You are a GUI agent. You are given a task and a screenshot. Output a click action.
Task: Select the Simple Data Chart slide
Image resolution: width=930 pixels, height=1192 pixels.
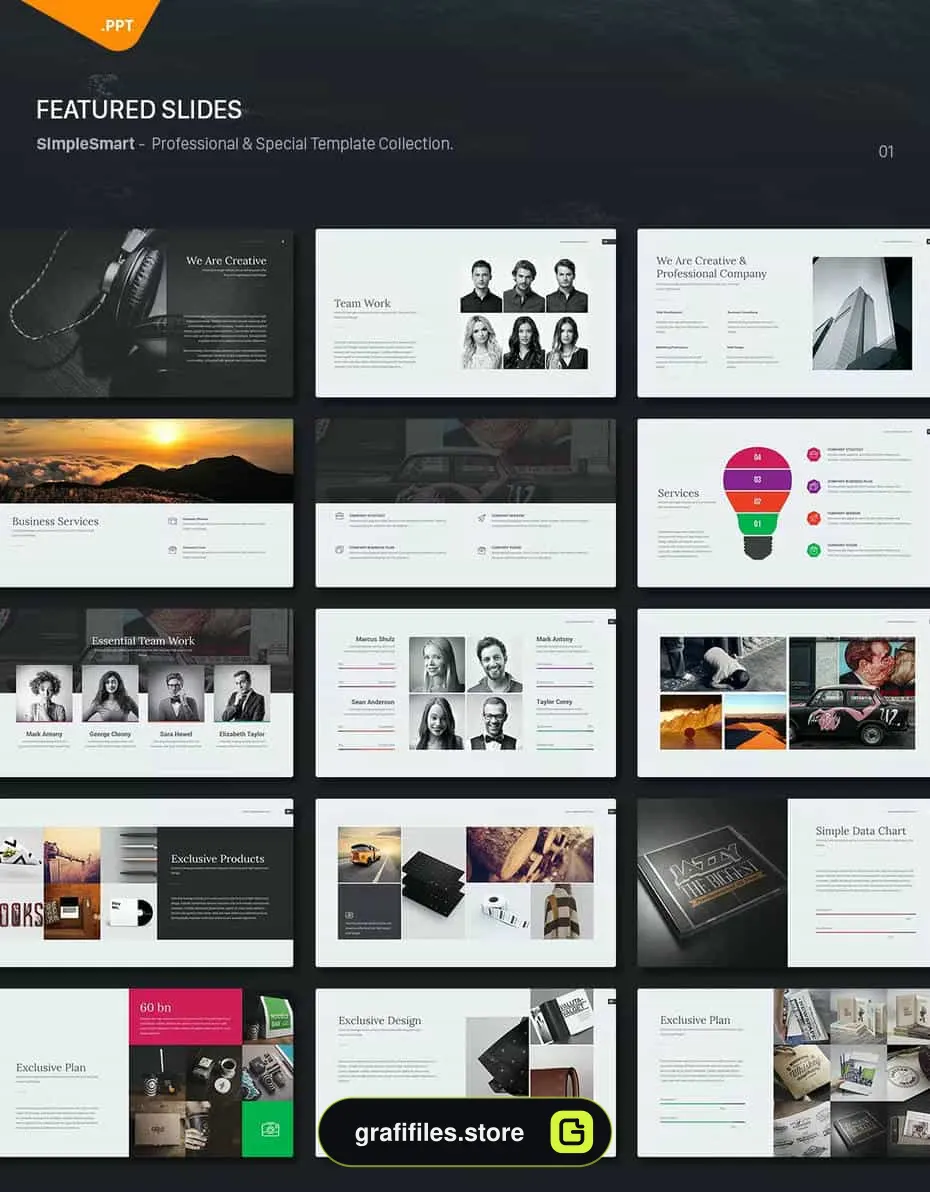[783, 883]
